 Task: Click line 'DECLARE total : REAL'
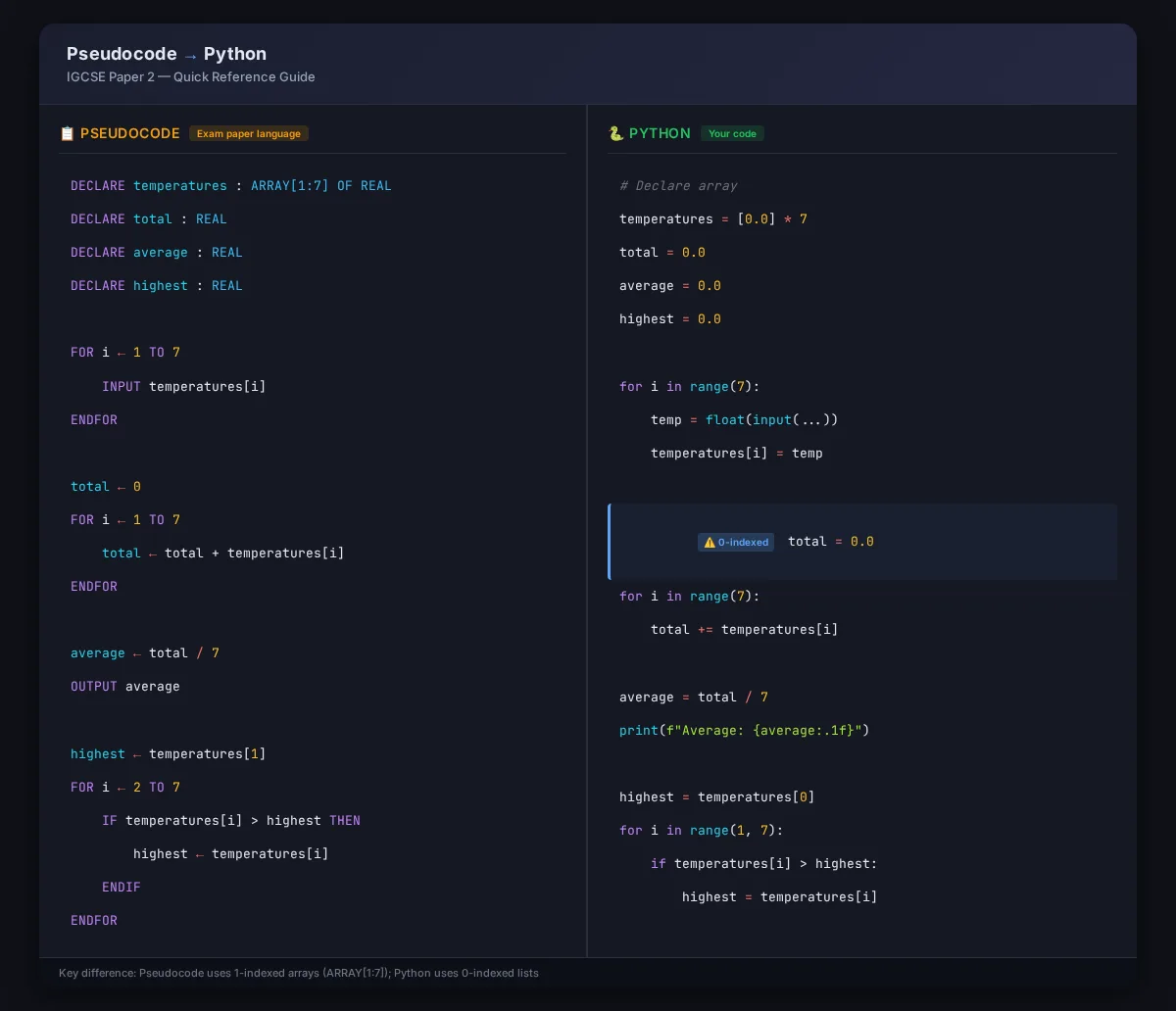pyautogui.click(x=149, y=219)
